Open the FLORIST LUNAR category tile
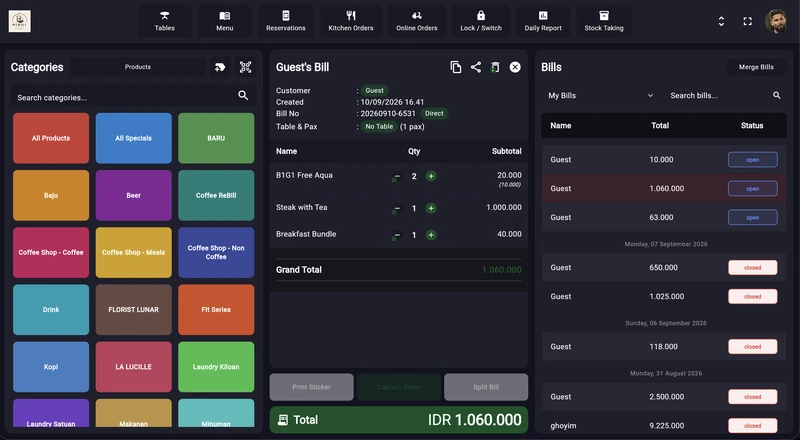This screenshot has height=440, width=800. coord(133,309)
